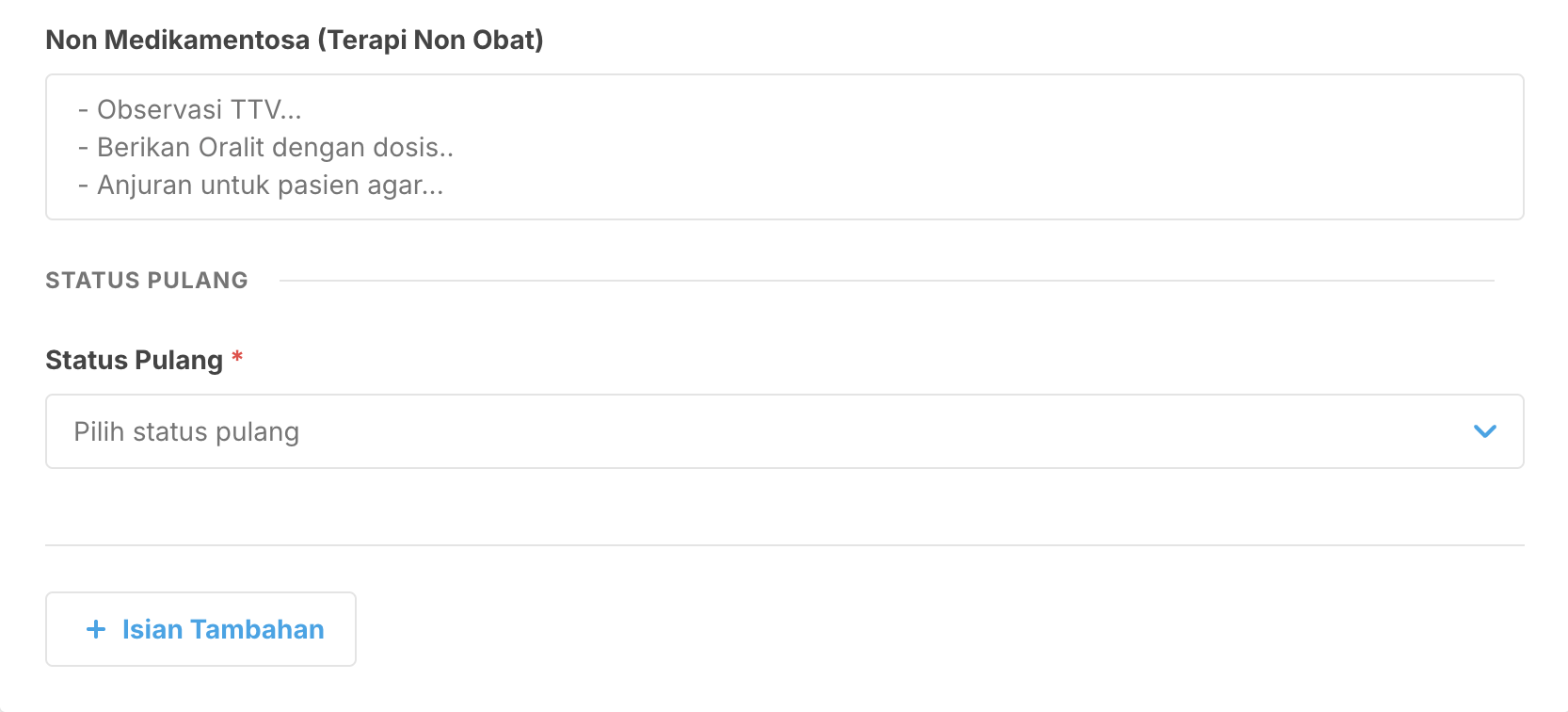This screenshot has height=712, width=1568.
Task: Click '(Terapi Non Obat)' in the label
Action: pos(430,40)
